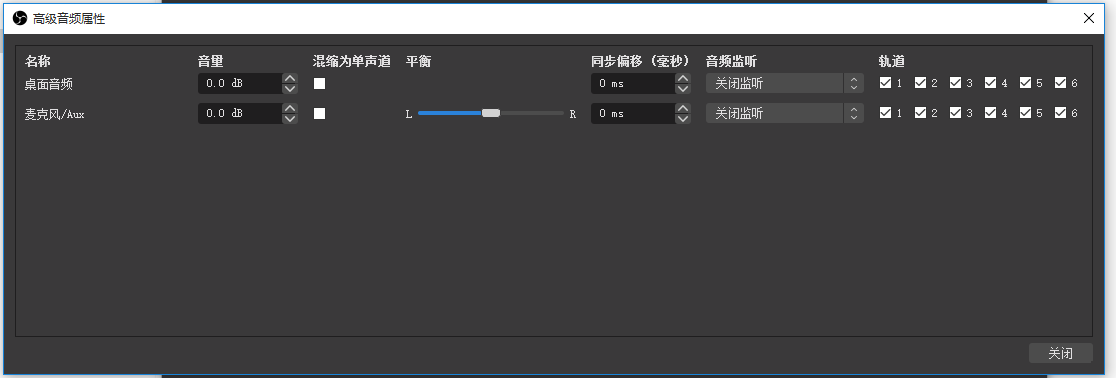This screenshot has height=378, width=1116.
Task: Click the R label of the balance slider
Action: click(572, 114)
